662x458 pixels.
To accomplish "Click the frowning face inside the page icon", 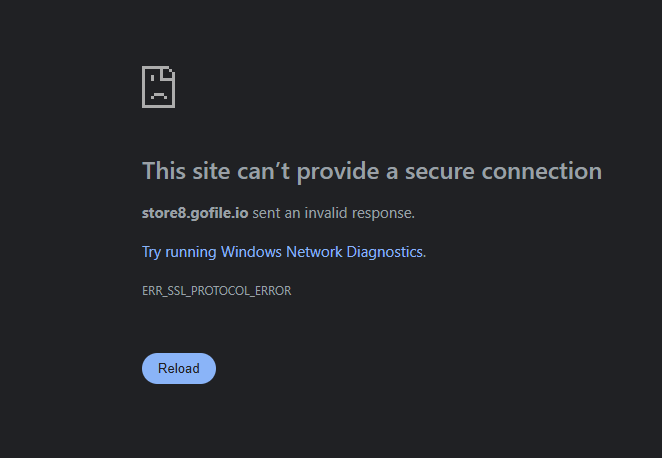I will pos(157,92).
